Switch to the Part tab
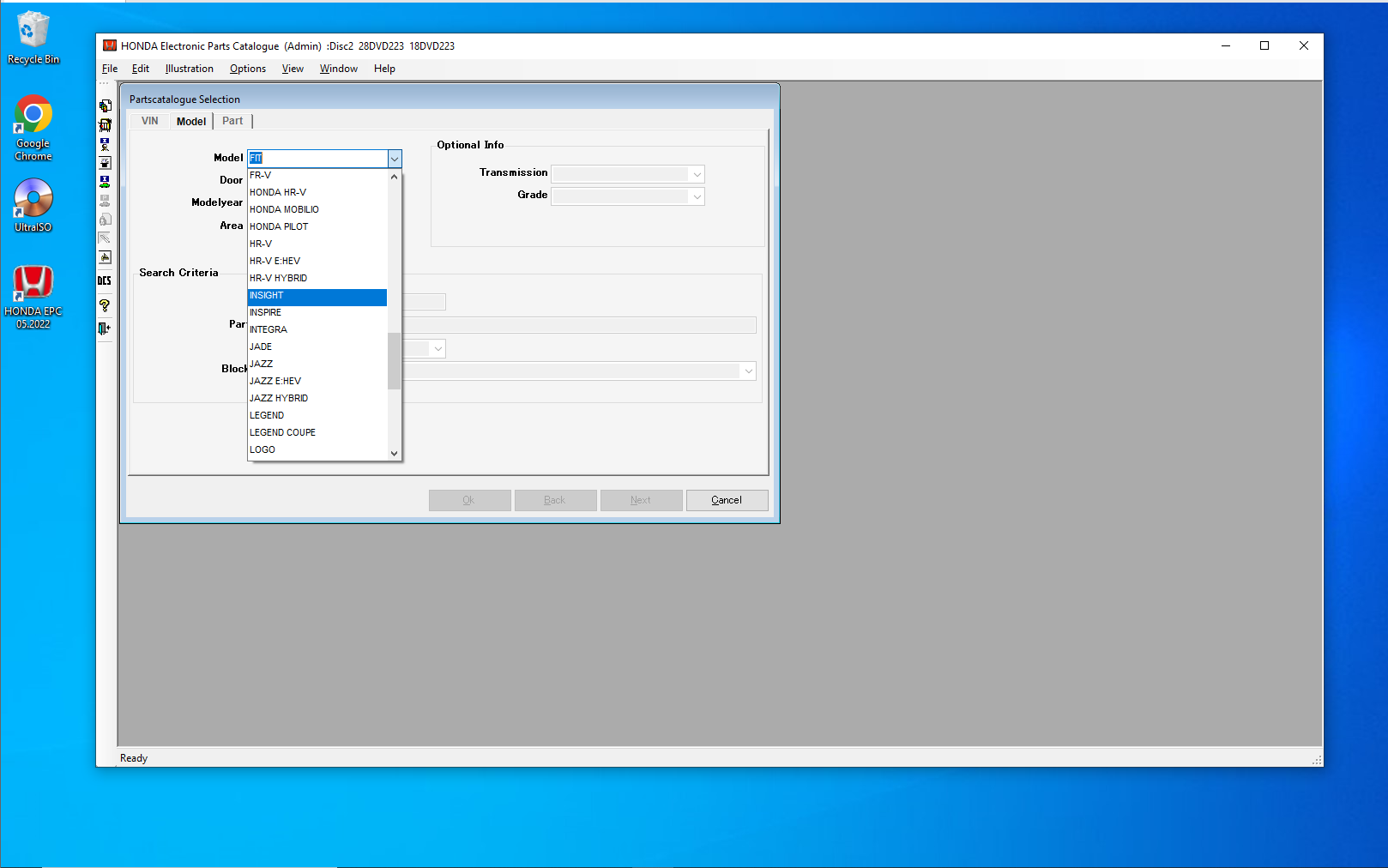The width and height of the screenshot is (1388, 868). [x=232, y=121]
